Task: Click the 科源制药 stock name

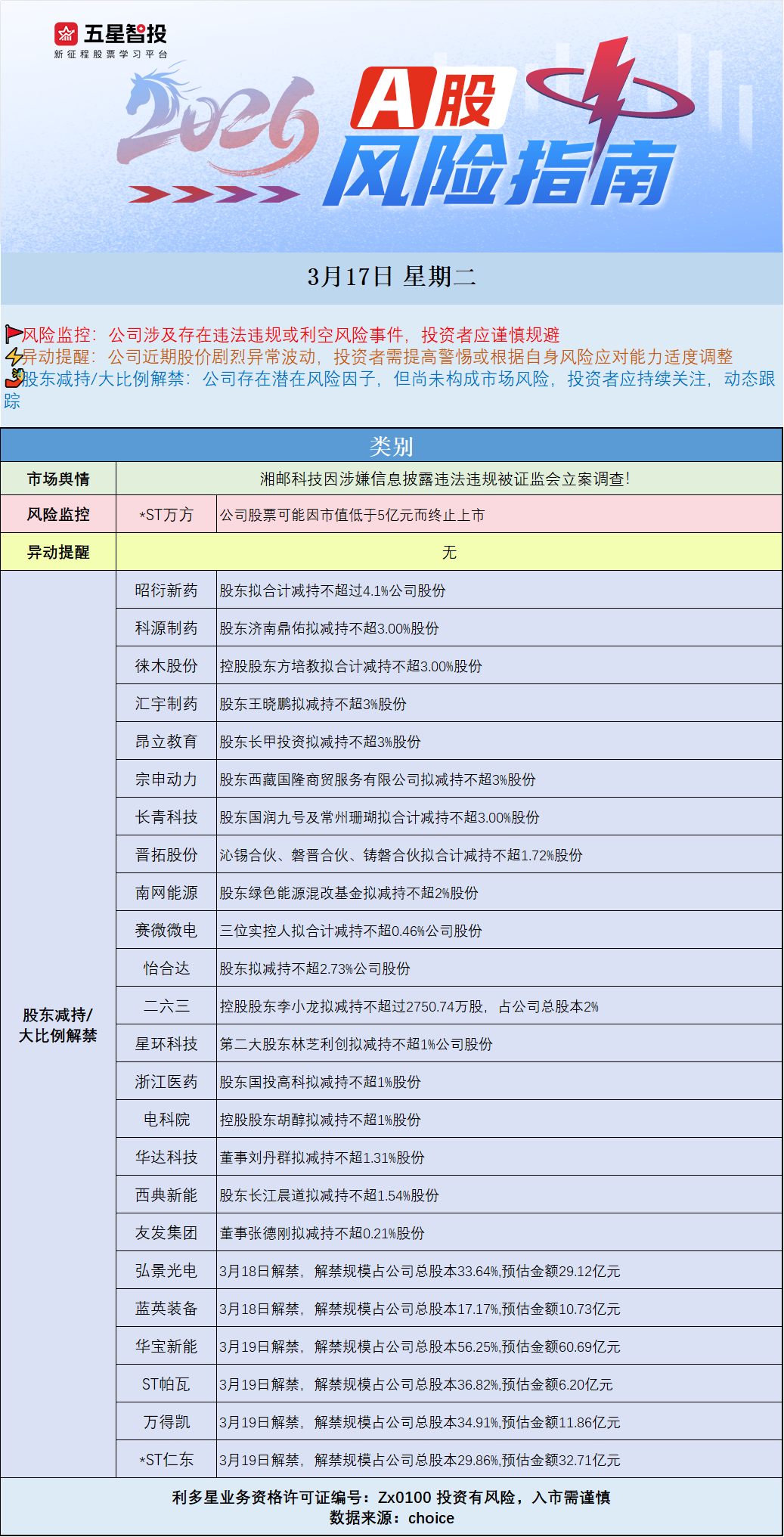Action: 166,628
